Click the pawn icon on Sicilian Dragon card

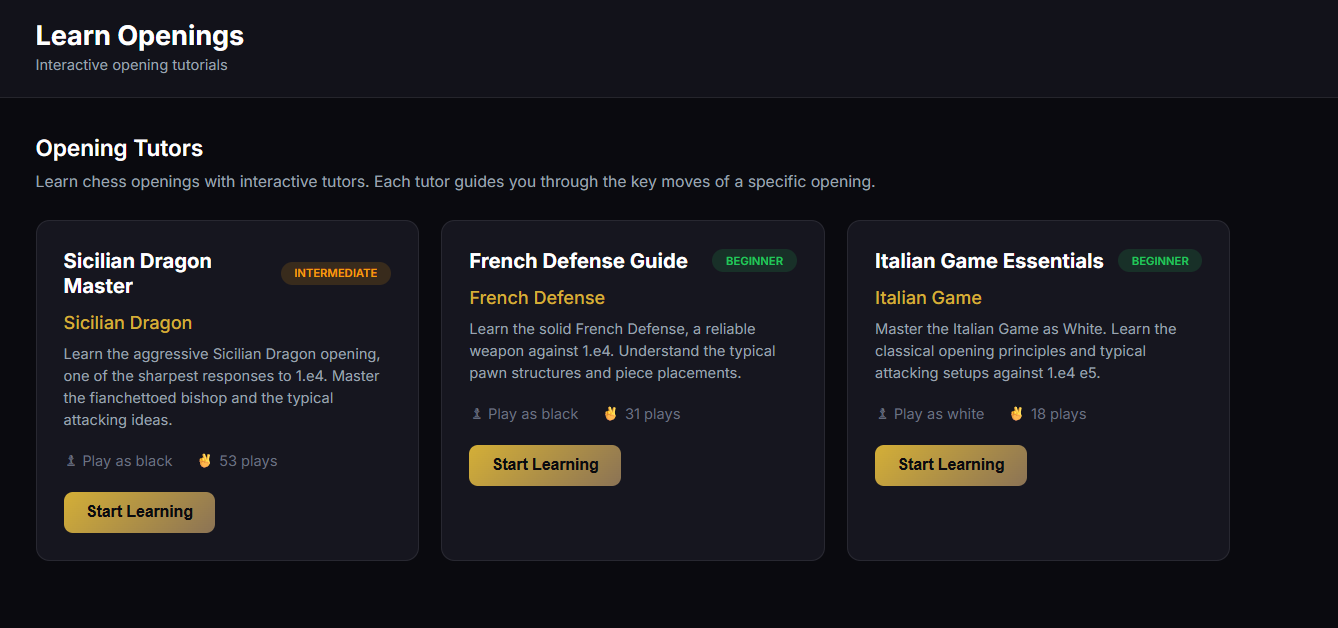click(71, 461)
